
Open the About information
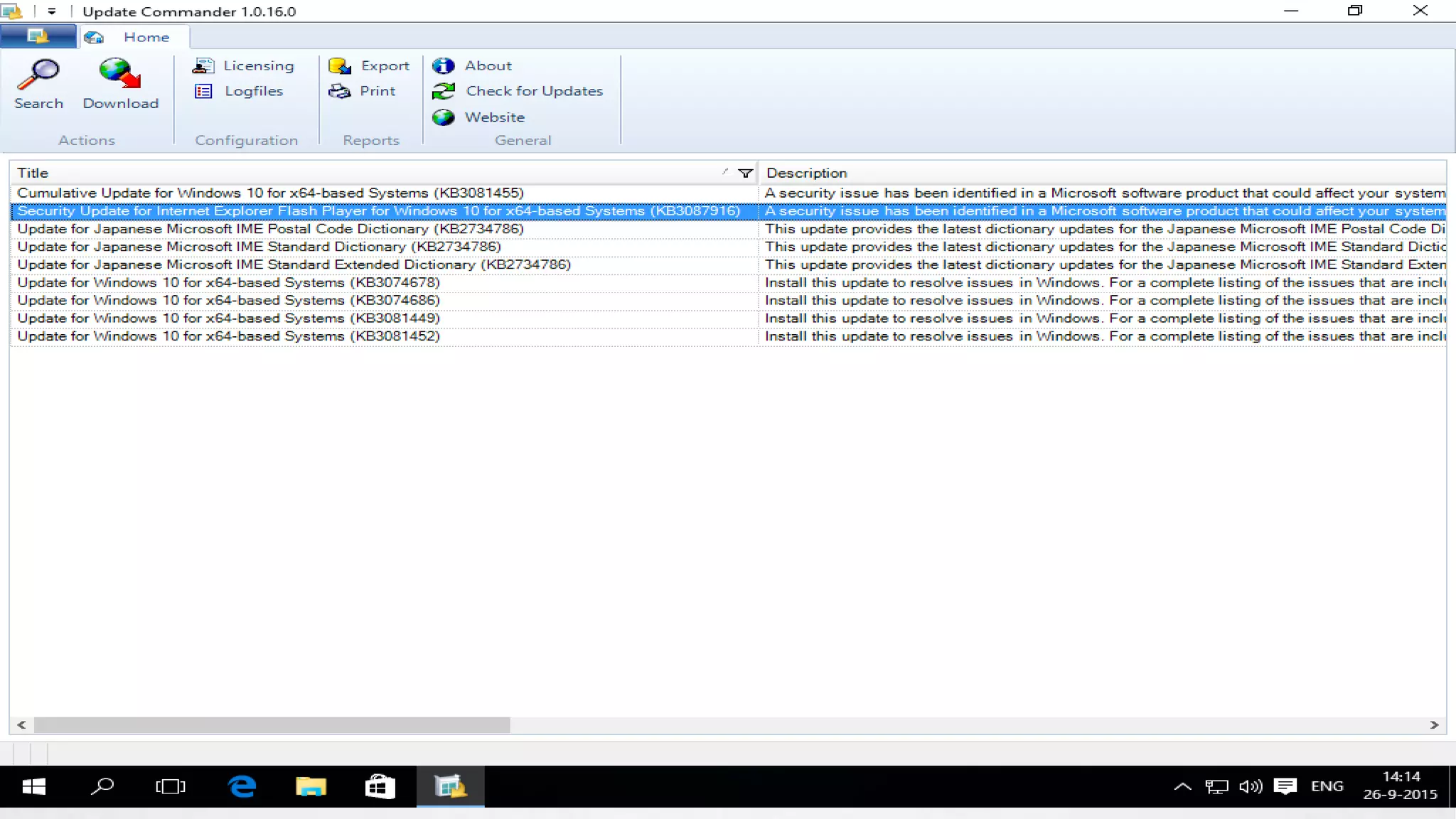point(472,65)
